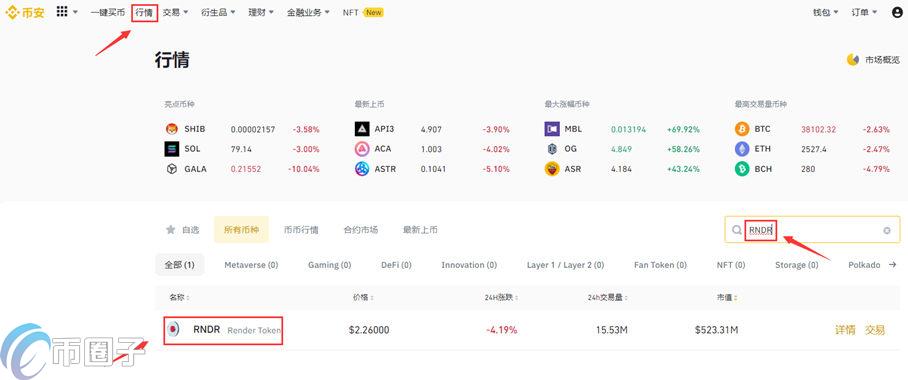The width and height of the screenshot is (908, 380).
Task: Expand the 衍生品 dropdown menu
Action: pos(218,12)
